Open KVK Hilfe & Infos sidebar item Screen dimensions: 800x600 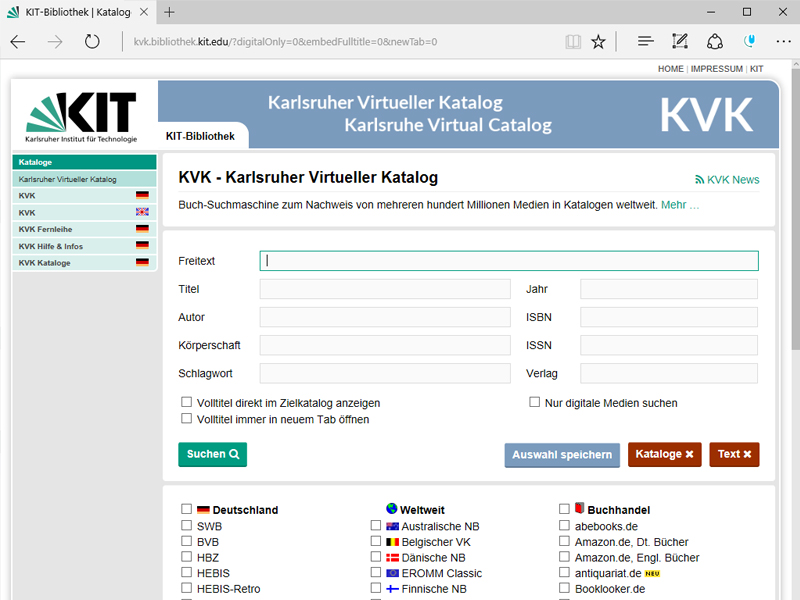coord(84,246)
